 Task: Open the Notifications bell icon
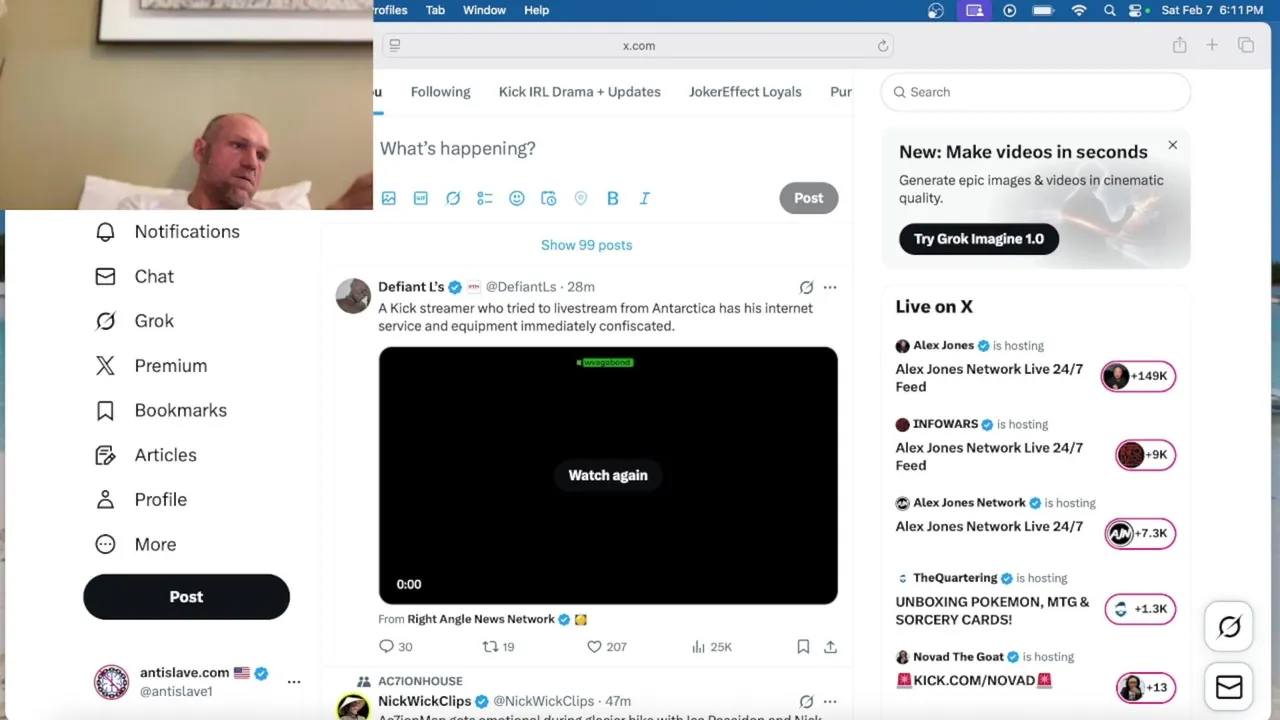click(x=105, y=232)
